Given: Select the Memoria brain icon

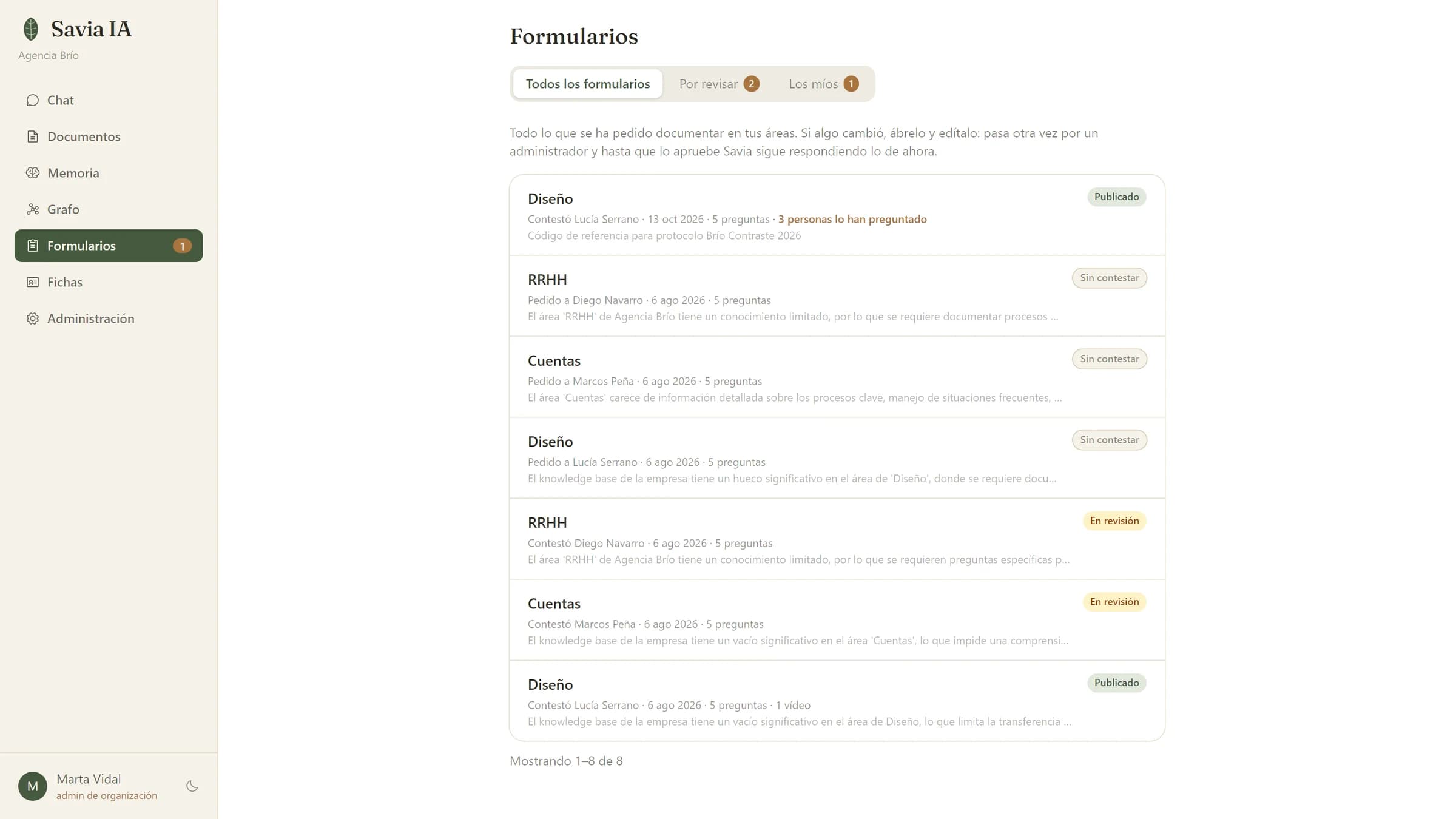Looking at the screenshot, I should tap(33, 173).
